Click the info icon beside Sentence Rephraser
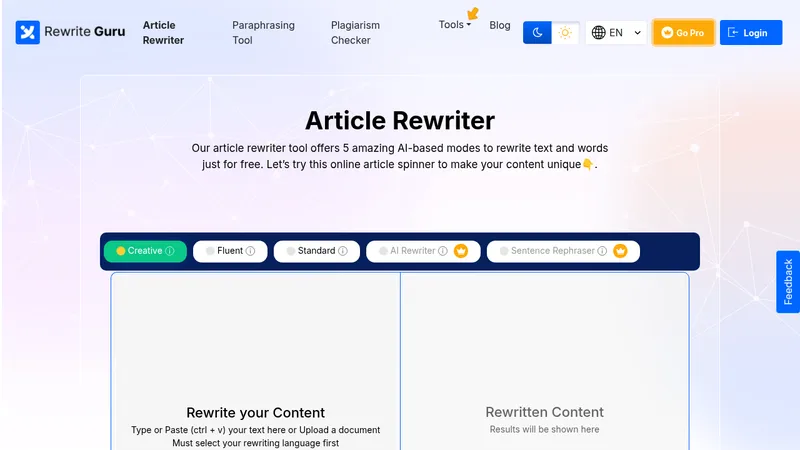 pyautogui.click(x=602, y=251)
